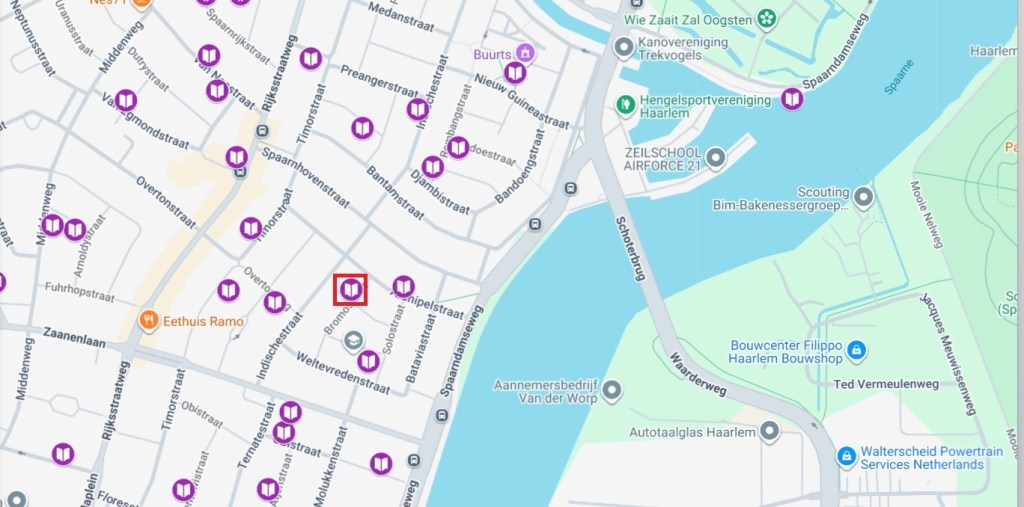Image resolution: width=1024 pixels, height=507 pixels.
Task: Open the Zeilschool Airforce 21 pin
Action: (716, 157)
